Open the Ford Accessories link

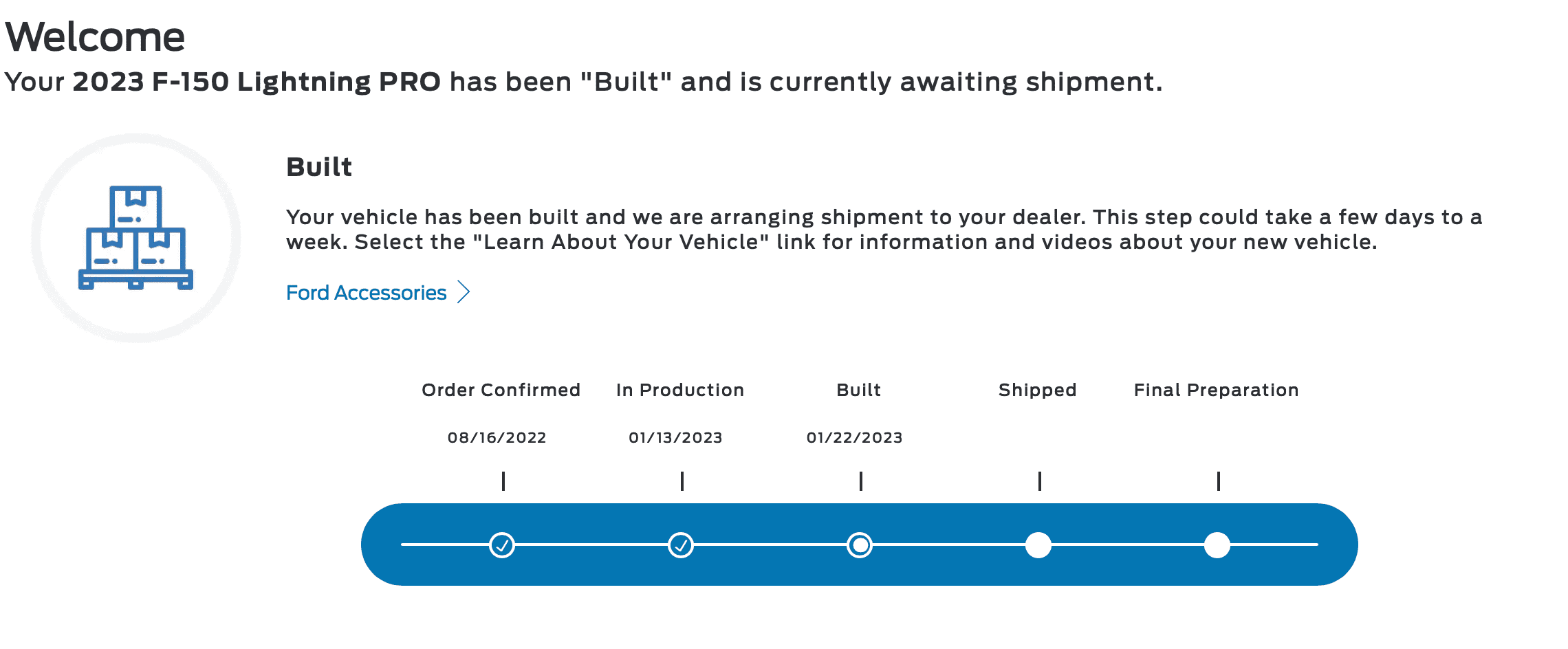pyautogui.click(x=366, y=293)
